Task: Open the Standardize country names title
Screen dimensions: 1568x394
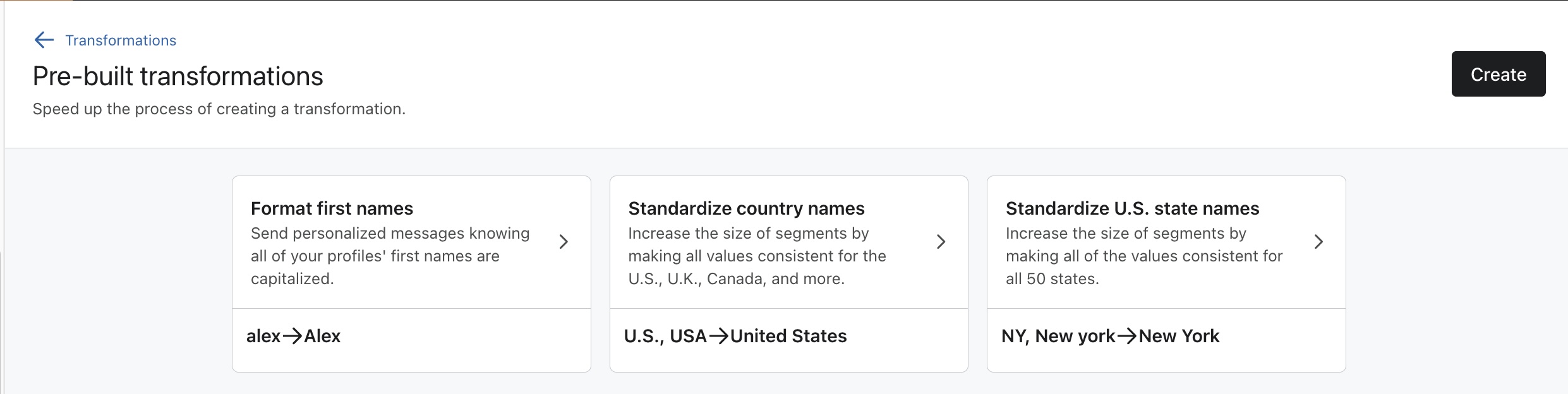Action: pos(746,208)
